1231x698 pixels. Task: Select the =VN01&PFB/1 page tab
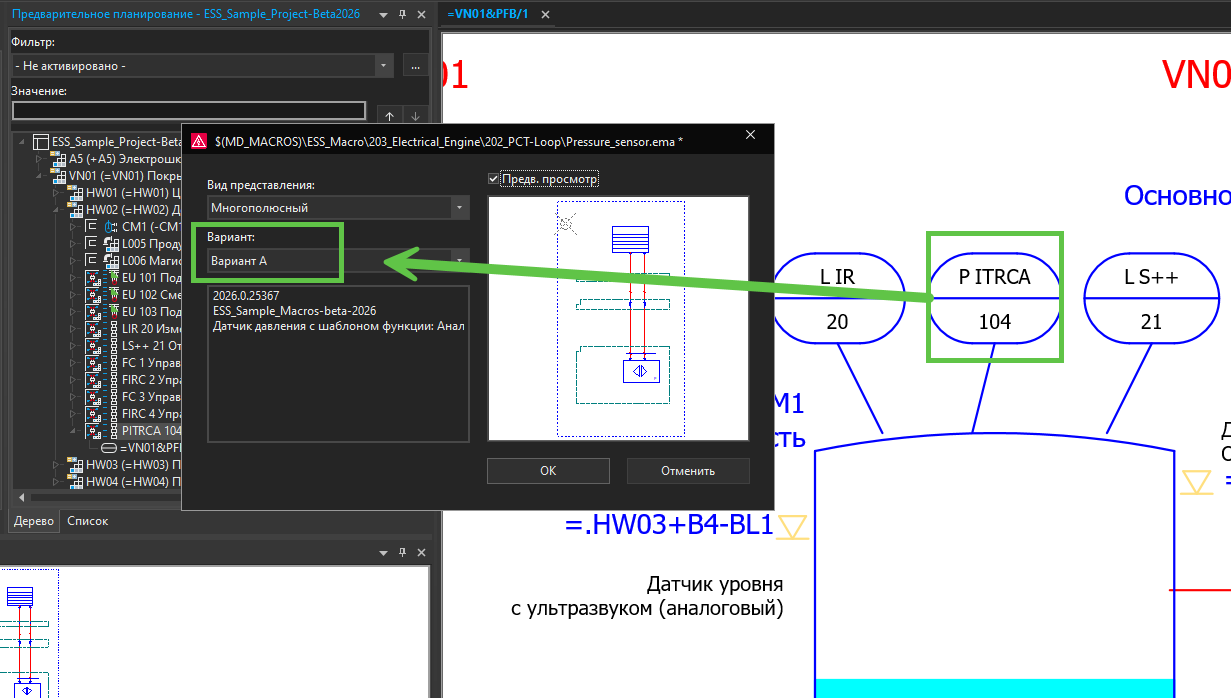click(x=488, y=14)
